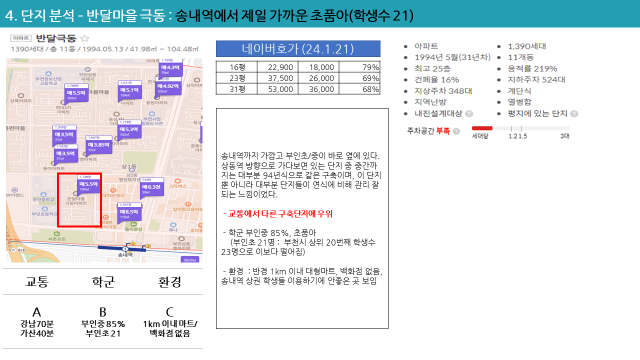The height and width of the screenshot is (360, 640).
Task: Click the 26,000 price cell
Action: [319, 78]
